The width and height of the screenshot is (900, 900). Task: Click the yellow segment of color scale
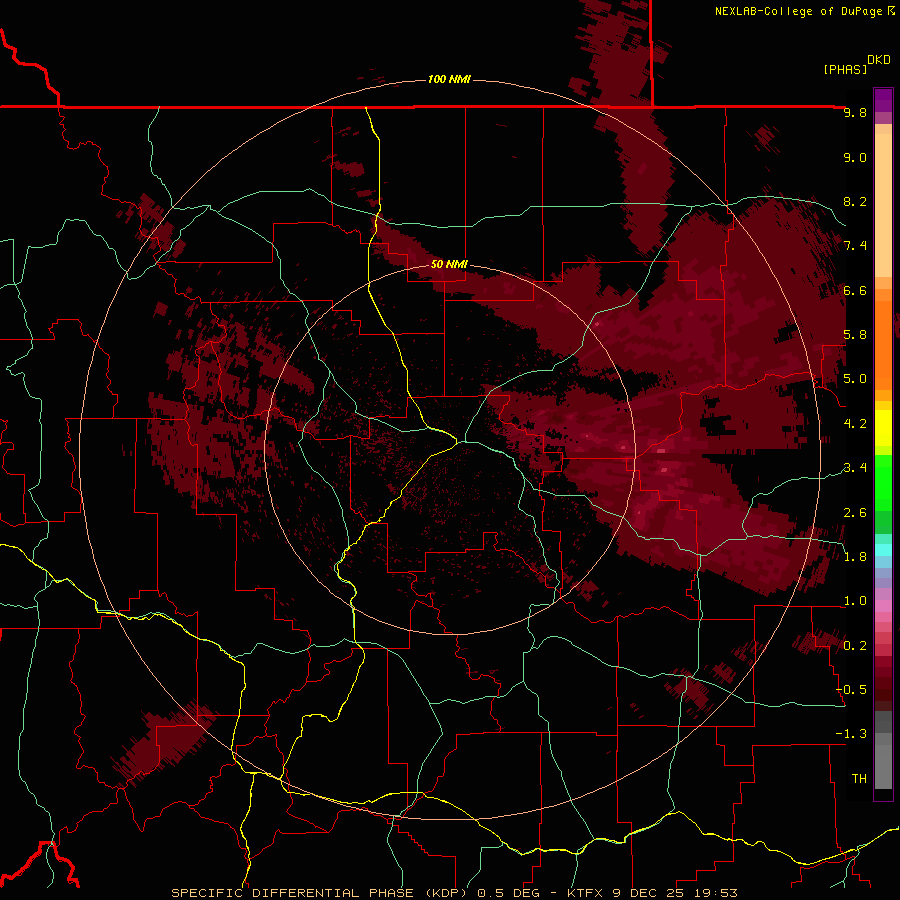coord(883,428)
